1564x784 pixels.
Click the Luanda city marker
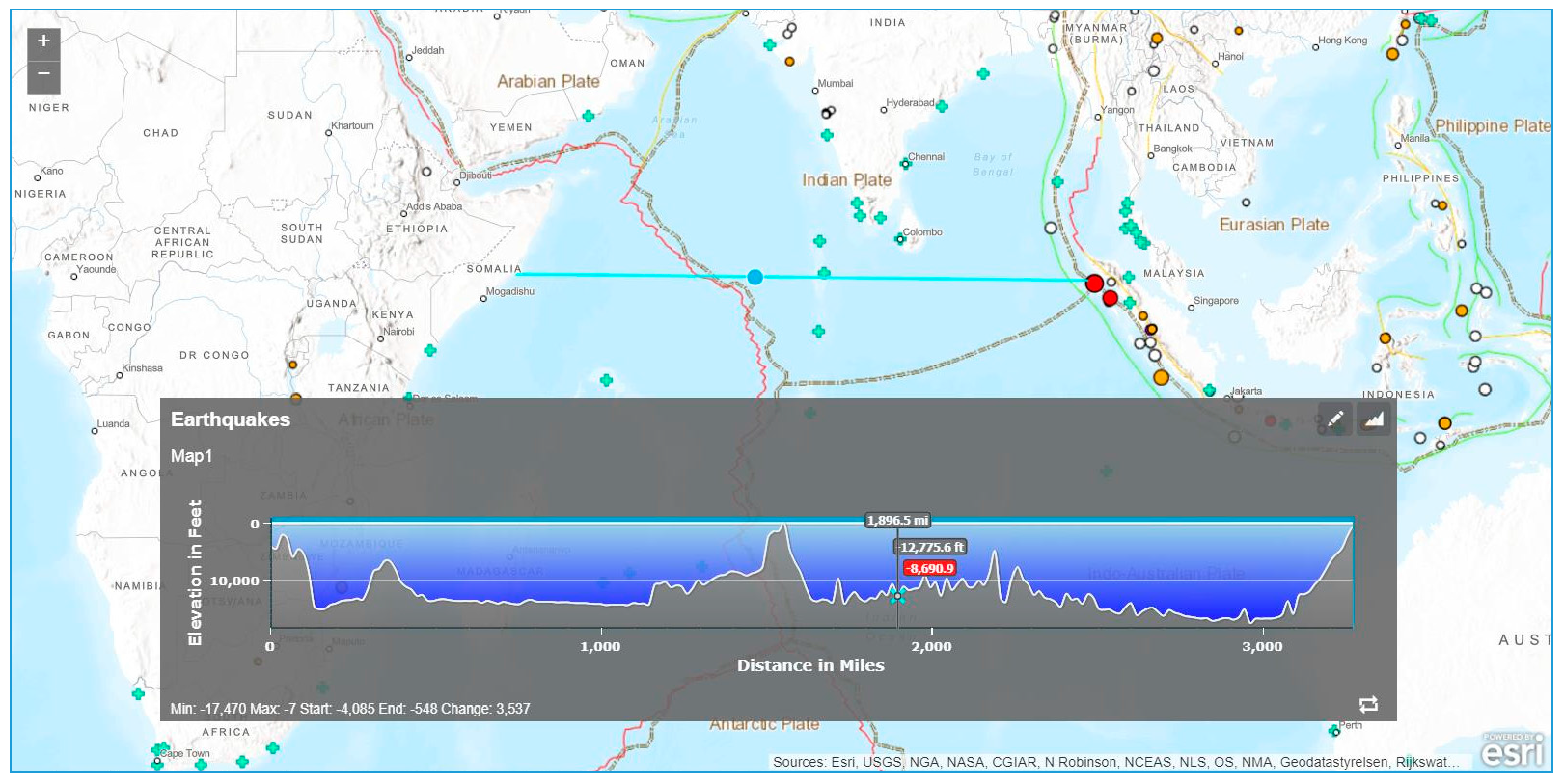click(95, 431)
